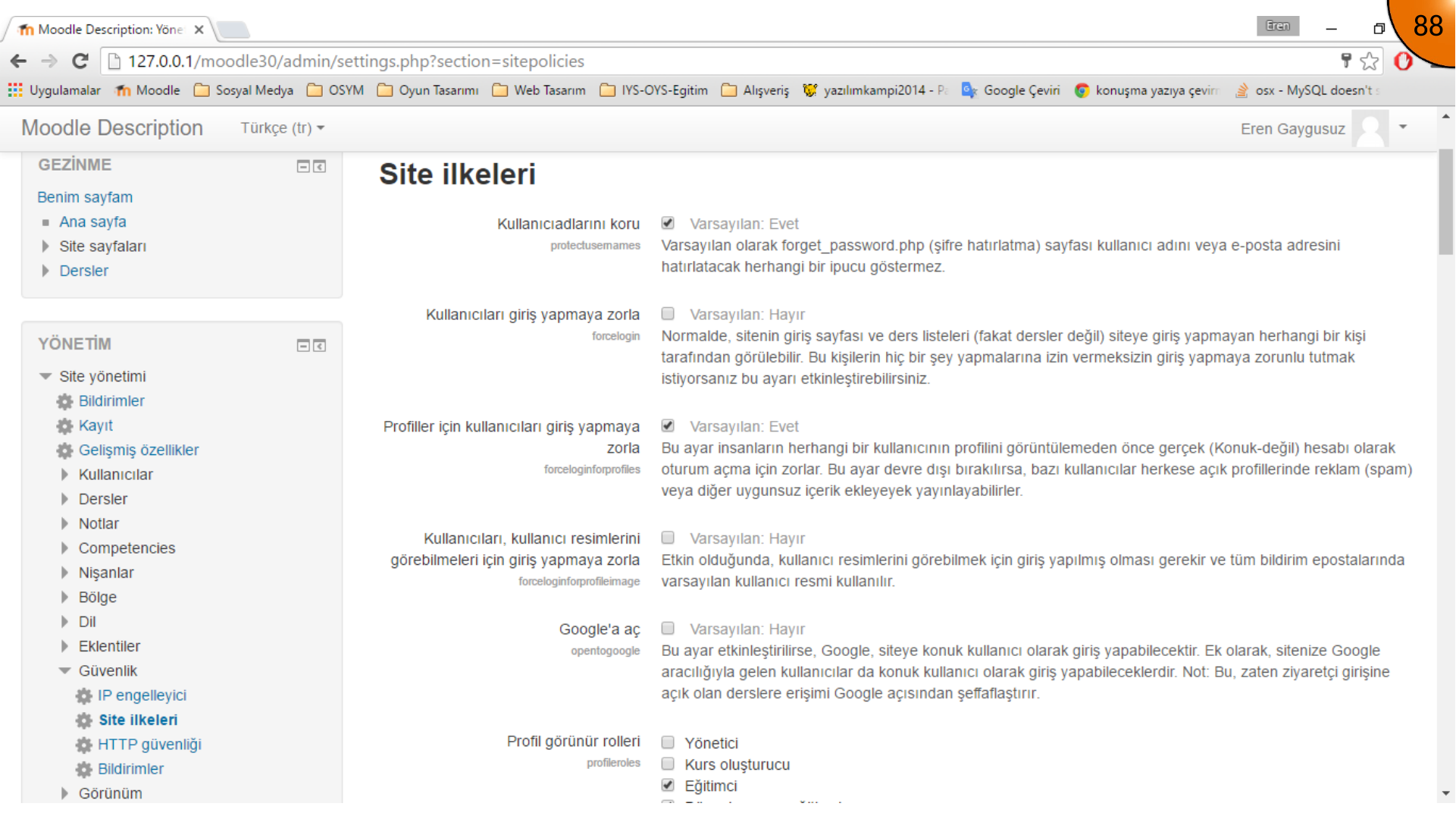1456x819 pixels.
Task: Reload the page with the refresh icon
Action: click(80, 61)
